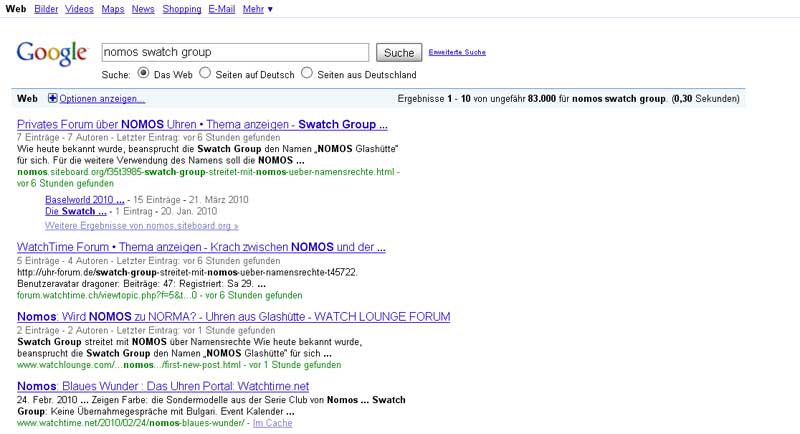Image resolution: width=800 pixels, height=434 pixels.
Task: Click the 5 Einträge - 4 Autoren line
Action: coord(148,261)
